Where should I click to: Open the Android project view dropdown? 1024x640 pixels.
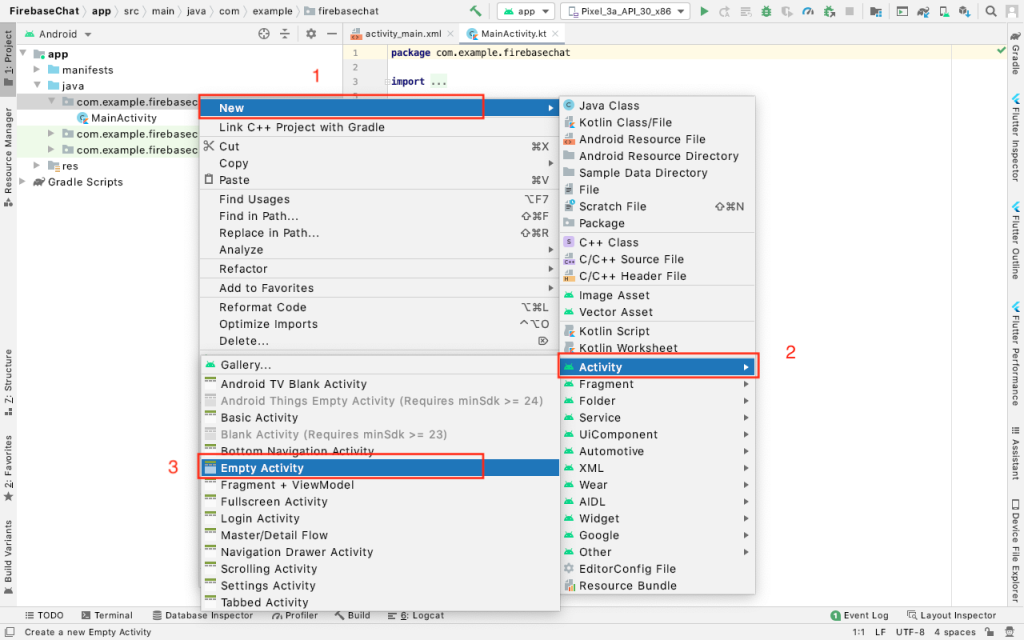(x=58, y=34)
